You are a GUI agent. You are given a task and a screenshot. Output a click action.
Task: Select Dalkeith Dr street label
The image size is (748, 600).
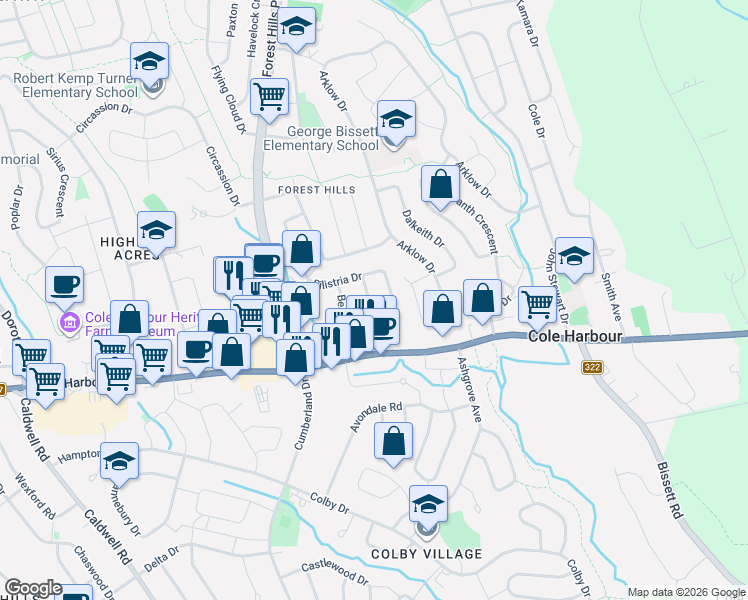pos(424,228)
